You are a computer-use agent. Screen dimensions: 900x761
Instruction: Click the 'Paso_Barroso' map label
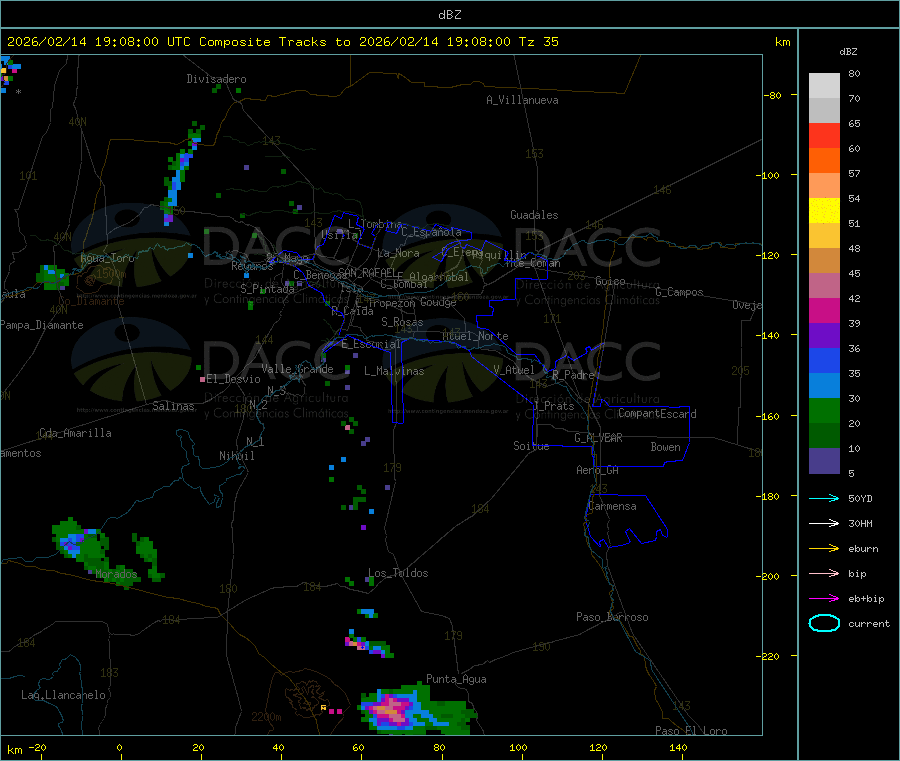click(612, 618)
